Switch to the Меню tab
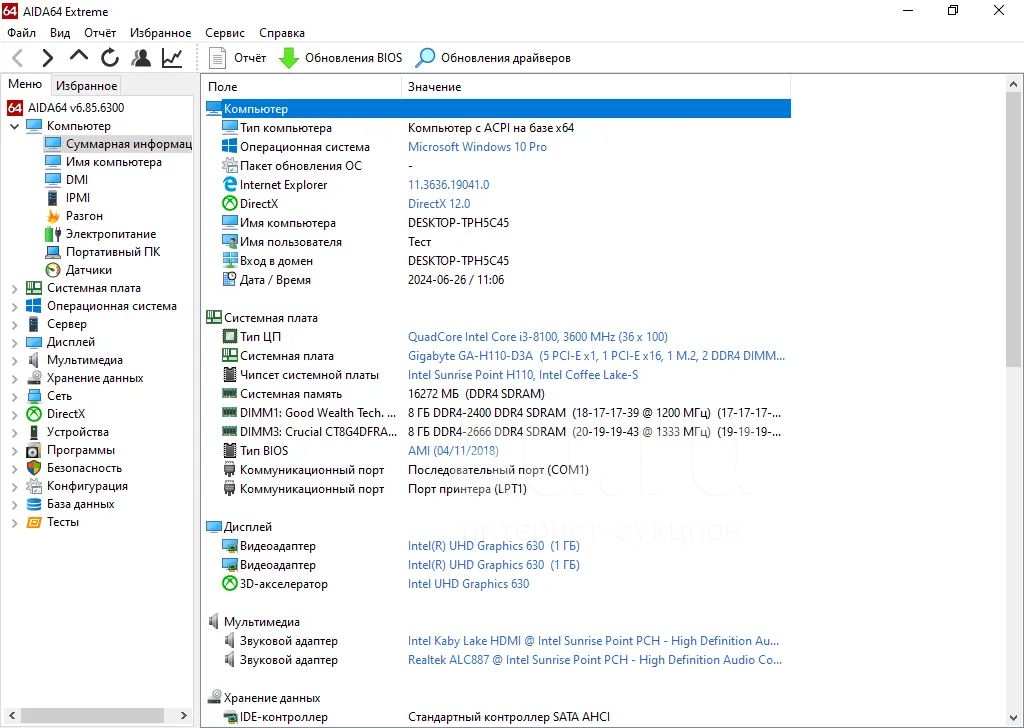This screenshot has height=728, width=1024. pos(25,84)
